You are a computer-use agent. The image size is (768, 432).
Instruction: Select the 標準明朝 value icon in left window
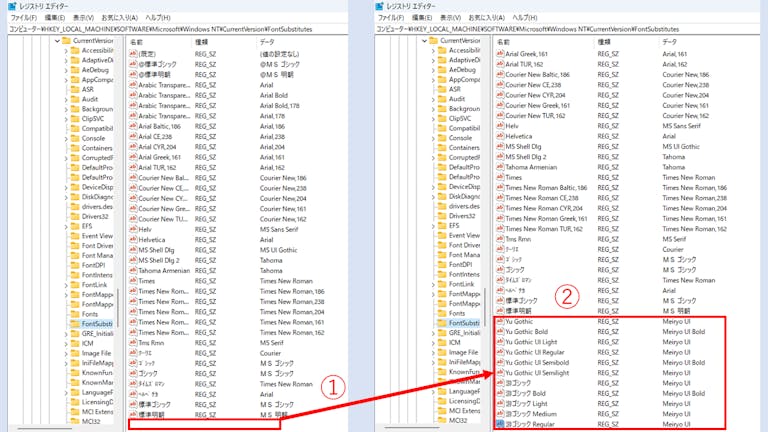133,414
